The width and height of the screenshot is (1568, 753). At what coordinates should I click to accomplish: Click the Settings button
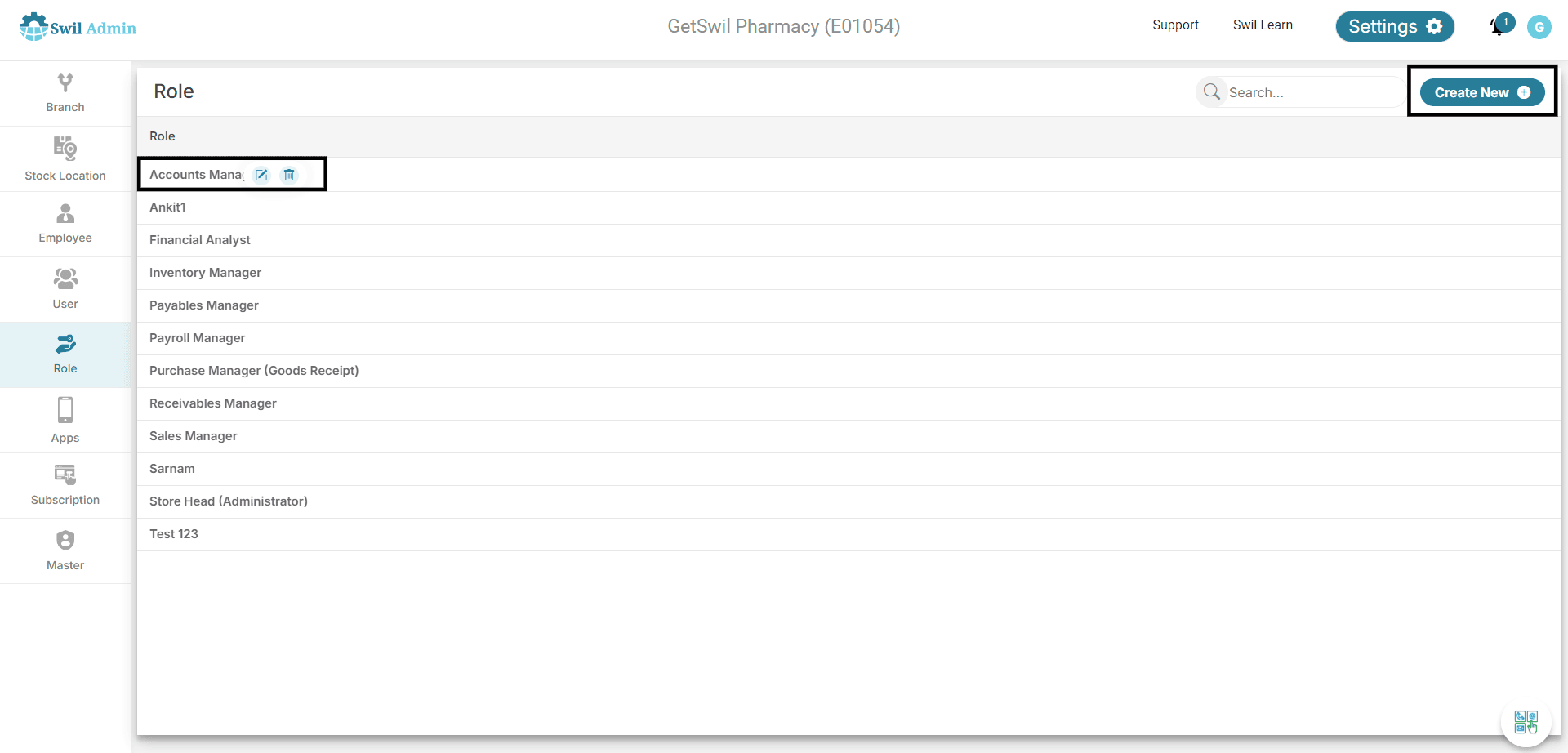(x=1395, y=26)
